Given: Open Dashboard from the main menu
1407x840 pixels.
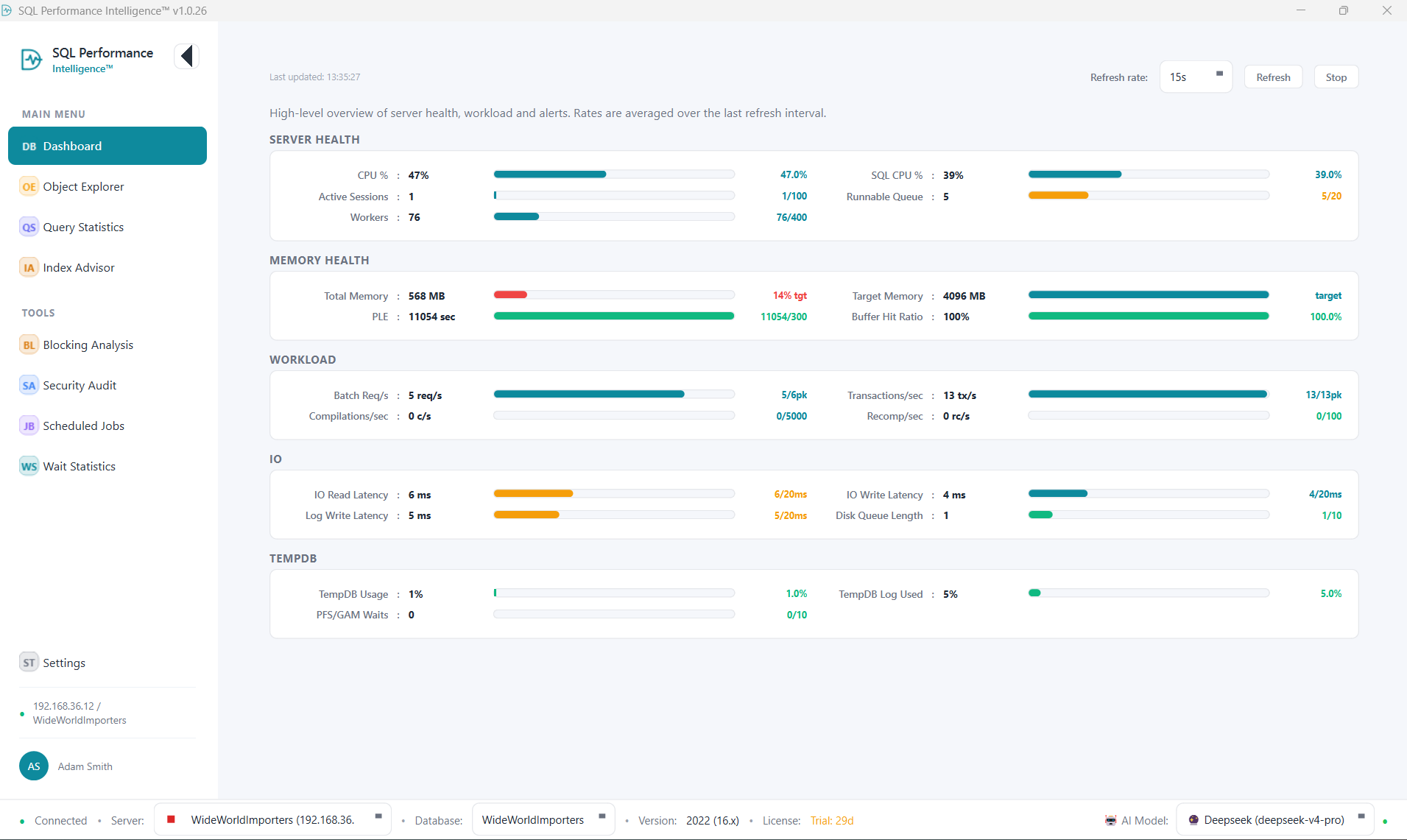Looking at the screenshot, I should click(x=107, y=146).
